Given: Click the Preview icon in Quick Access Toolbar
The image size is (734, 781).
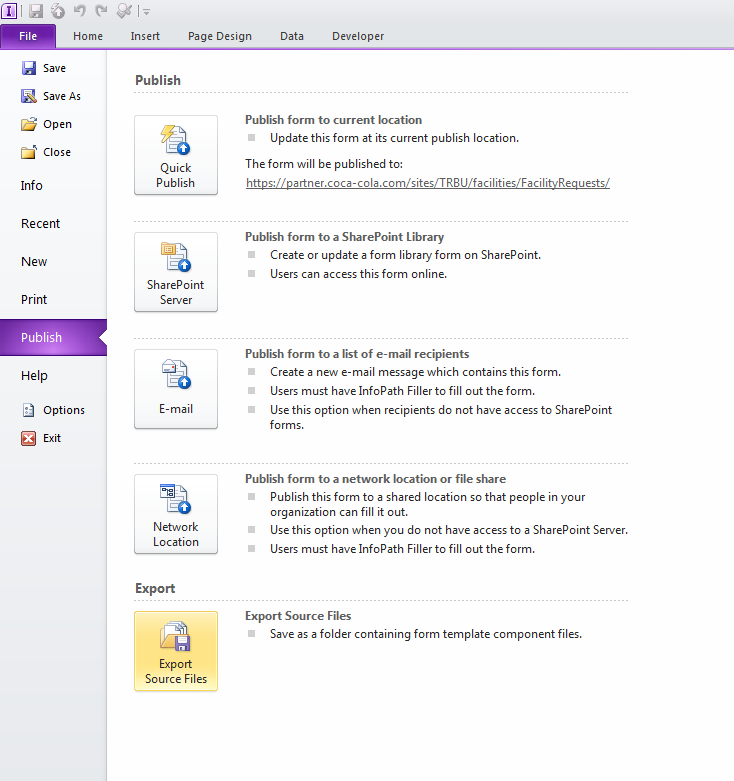Looking at the screenshot, I should (124, 10).
